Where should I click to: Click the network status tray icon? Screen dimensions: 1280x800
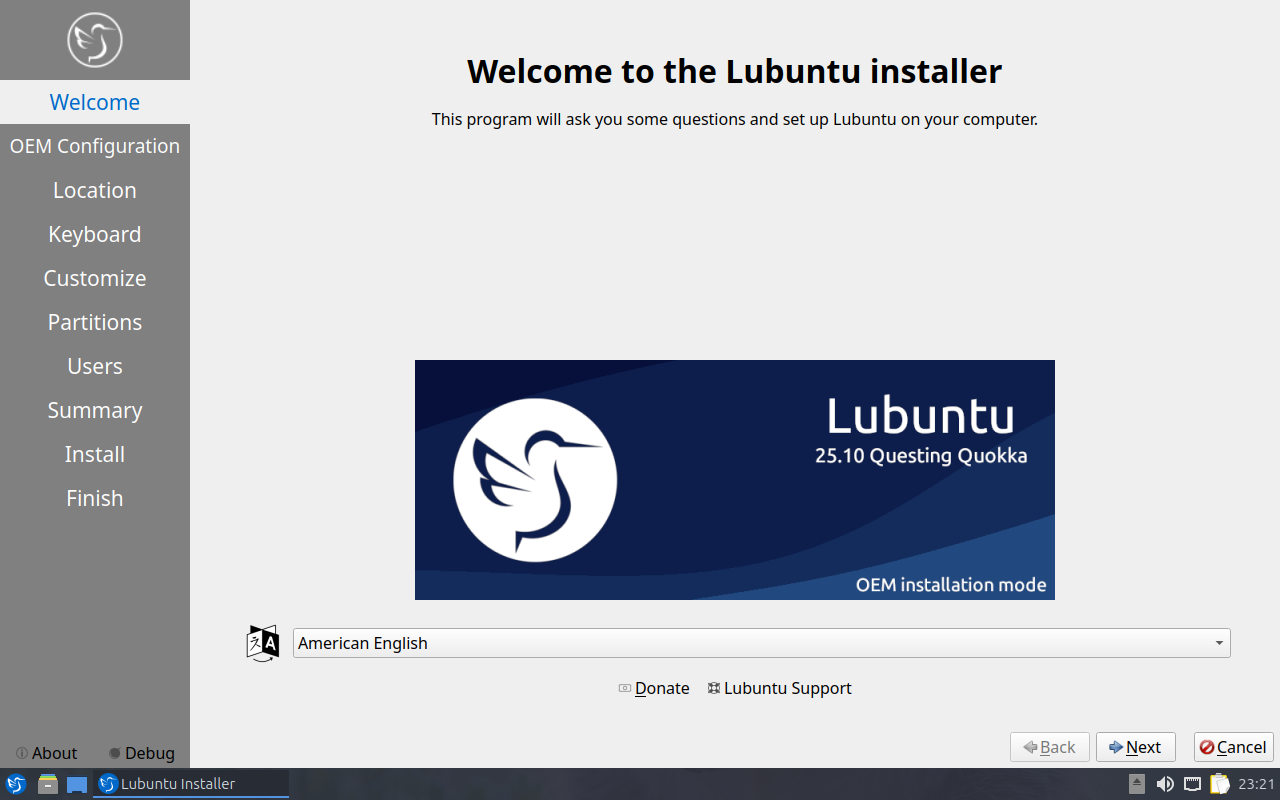pyautogui.click(x=1192, y=784)
